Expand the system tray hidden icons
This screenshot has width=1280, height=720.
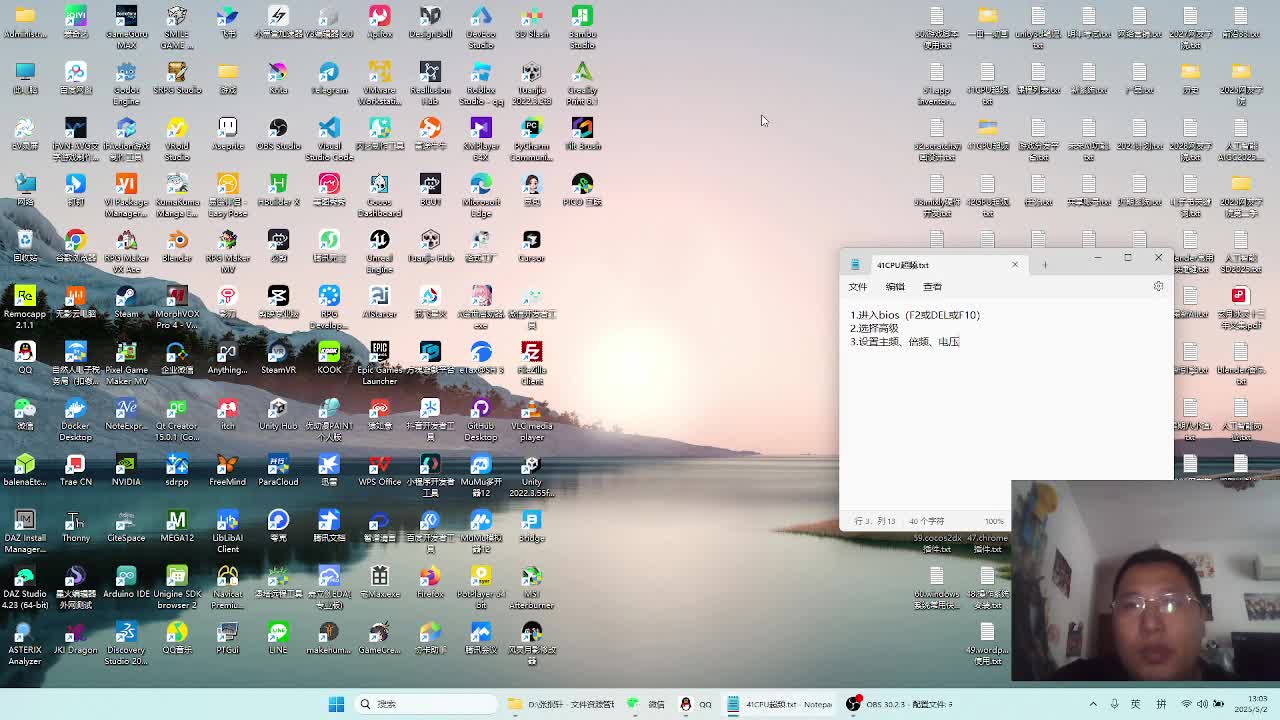click(x=1093, y=704)
